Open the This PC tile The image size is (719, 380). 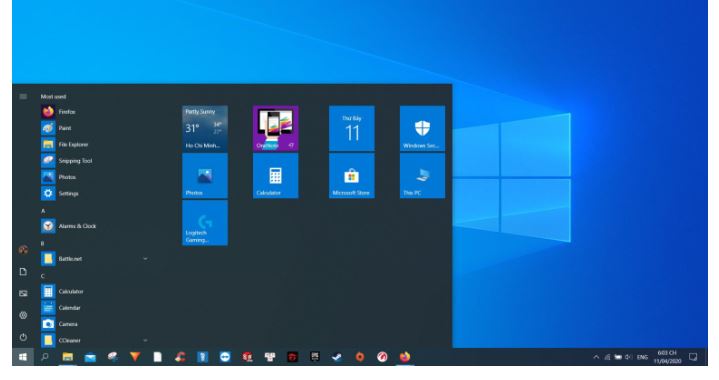coord(422,176)
